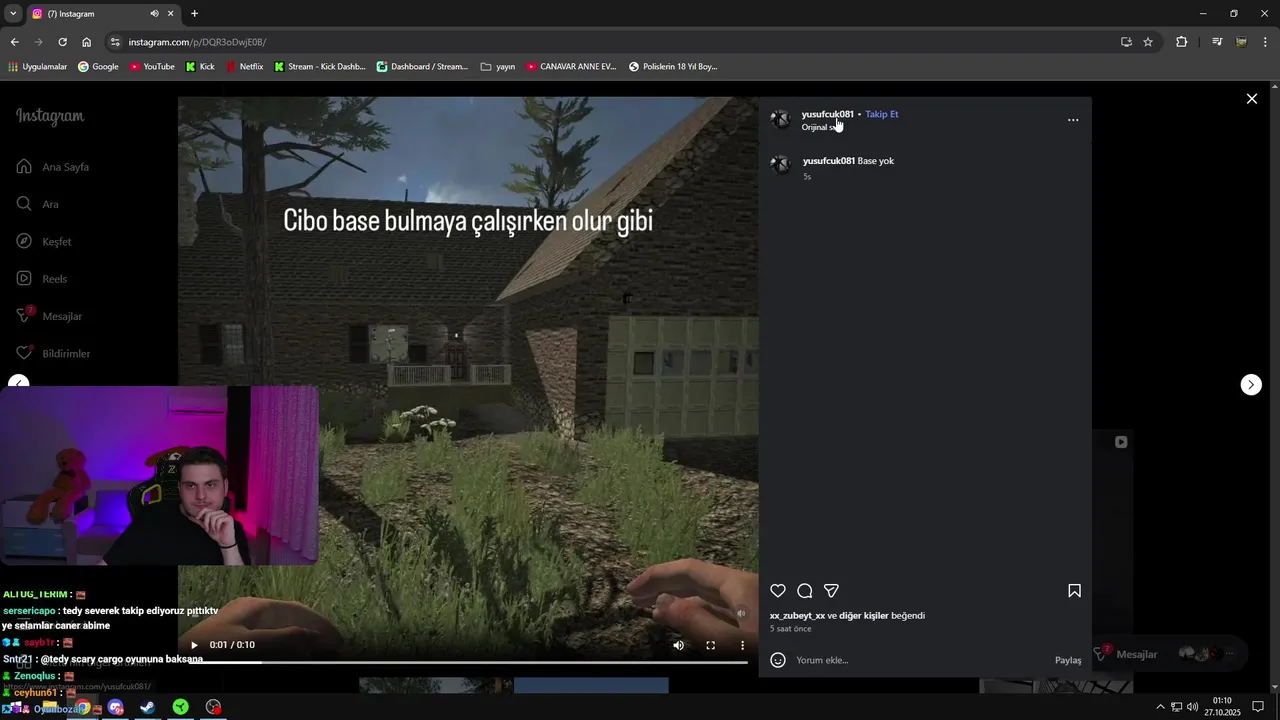Open YouTube bookmark

151,67
